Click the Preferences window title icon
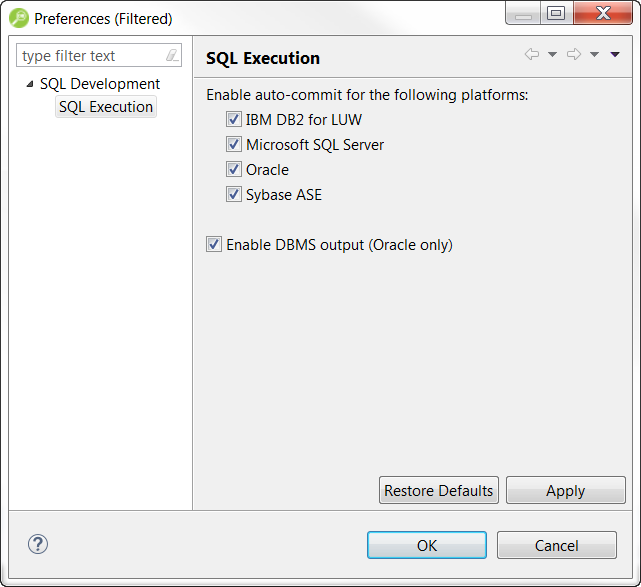Viewport: 641px width, 587px height. tap(18, 18)
